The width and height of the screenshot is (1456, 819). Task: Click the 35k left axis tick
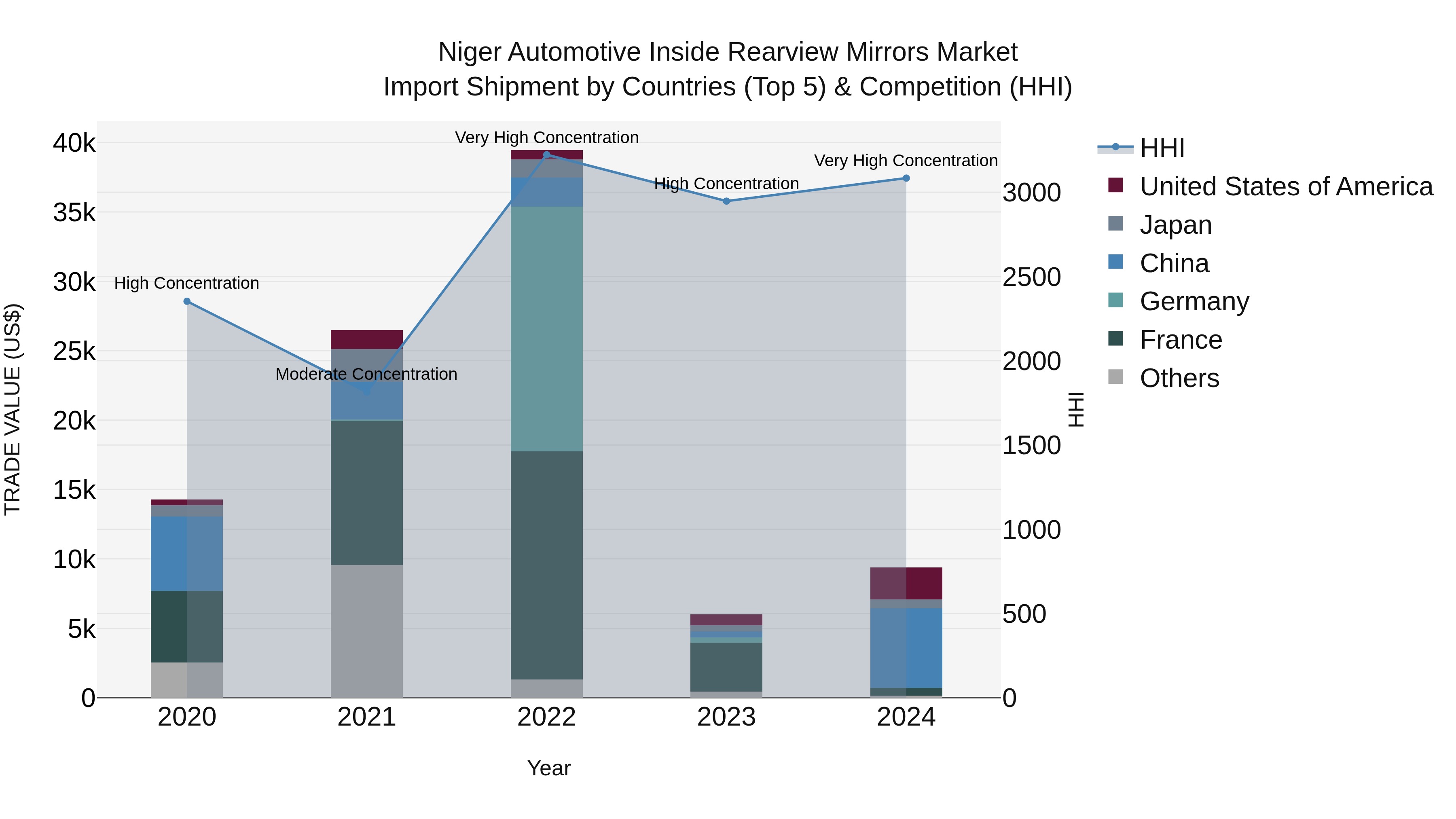tap(74, 212)
